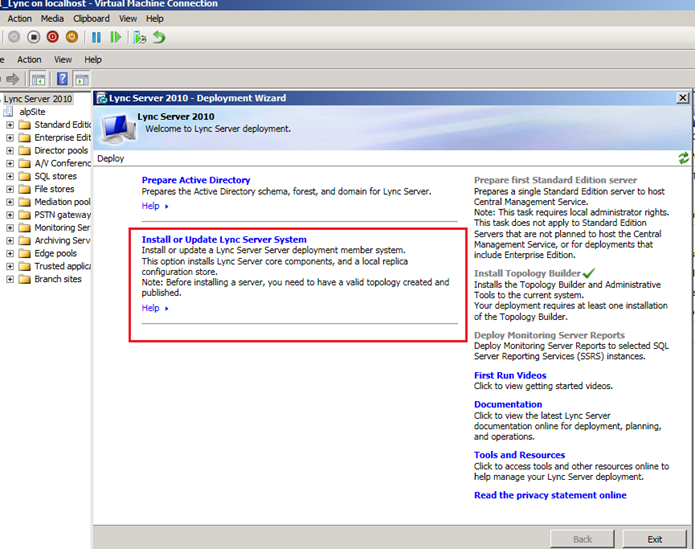Expand the Enterprise Edition tree node
Image resolution: width=695 pixels, height=549 pixels.
(x=10, y=138)
